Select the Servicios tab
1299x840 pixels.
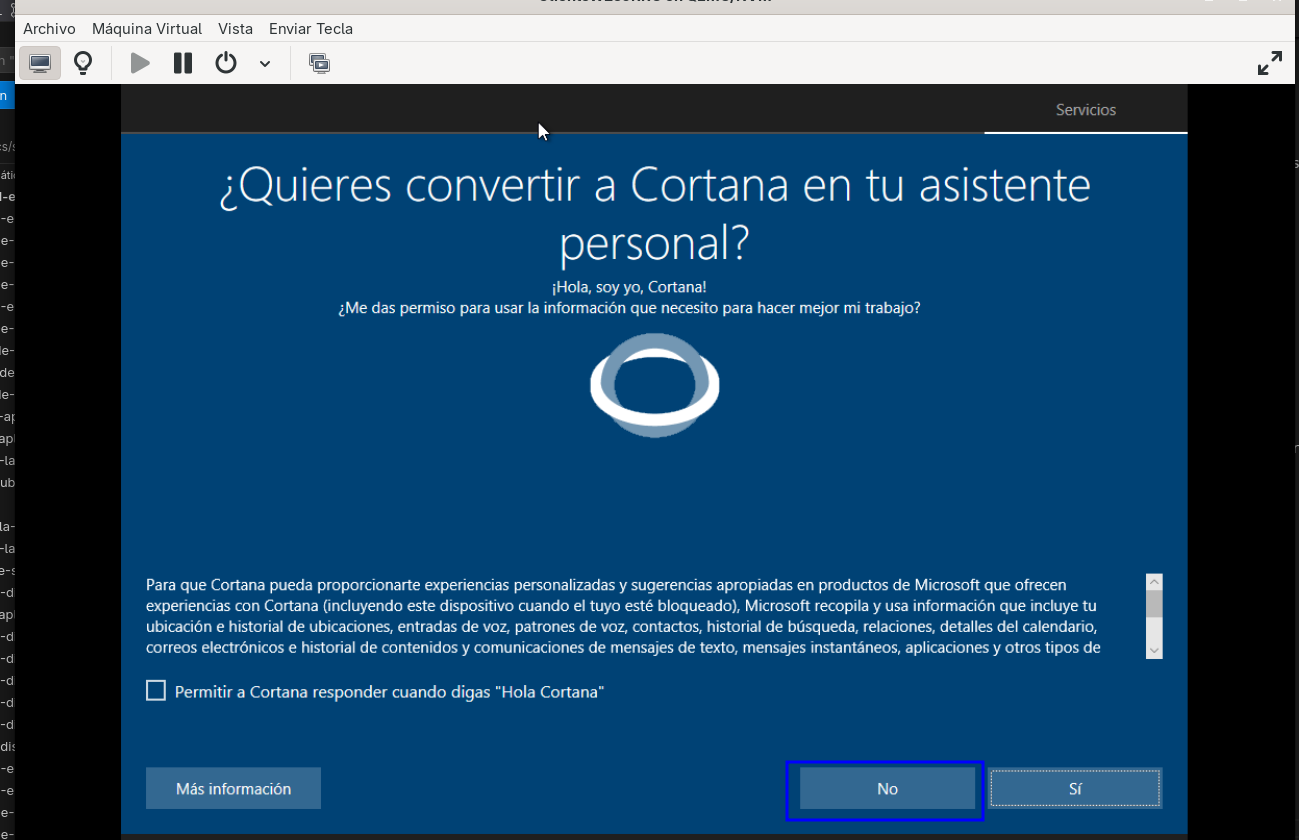click(x=1086, y=110)
